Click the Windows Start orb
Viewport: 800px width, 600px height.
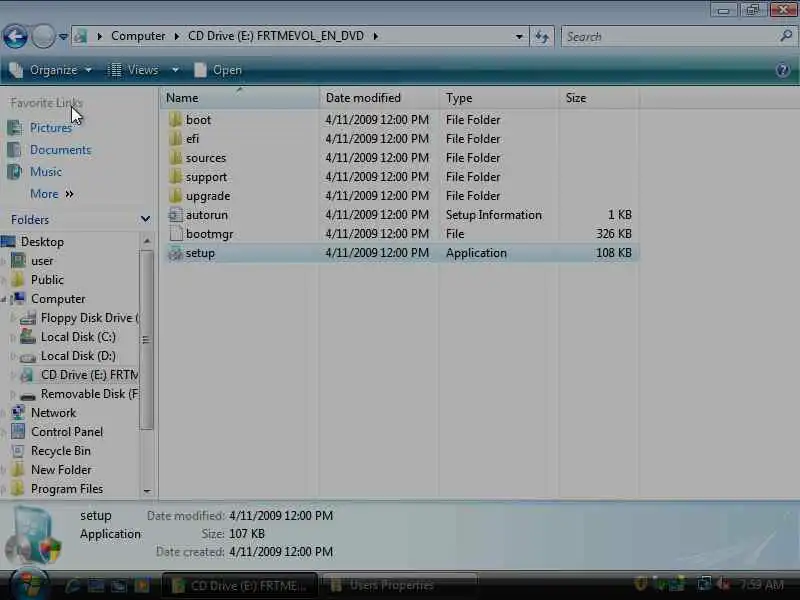30,584
